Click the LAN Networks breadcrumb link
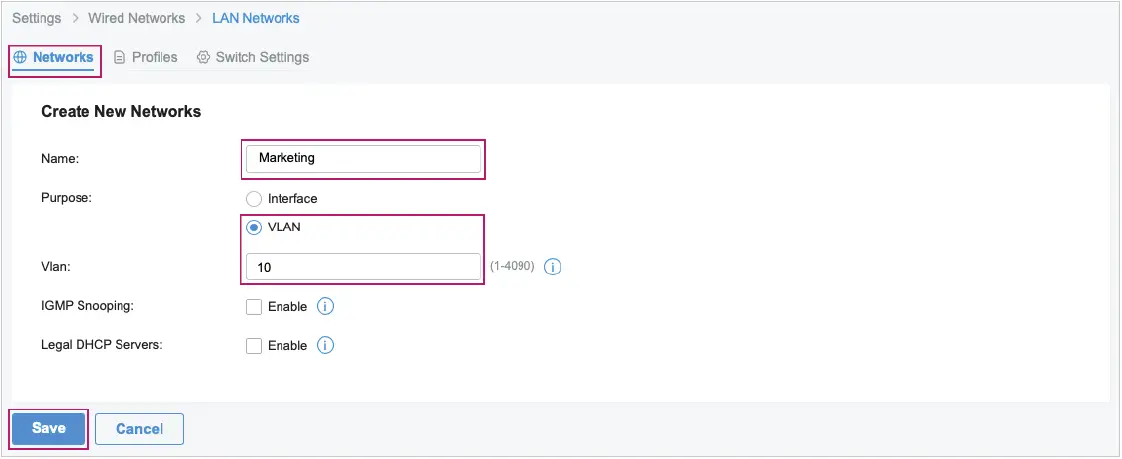Screen dimensions: 1122x459 (256, 18)
